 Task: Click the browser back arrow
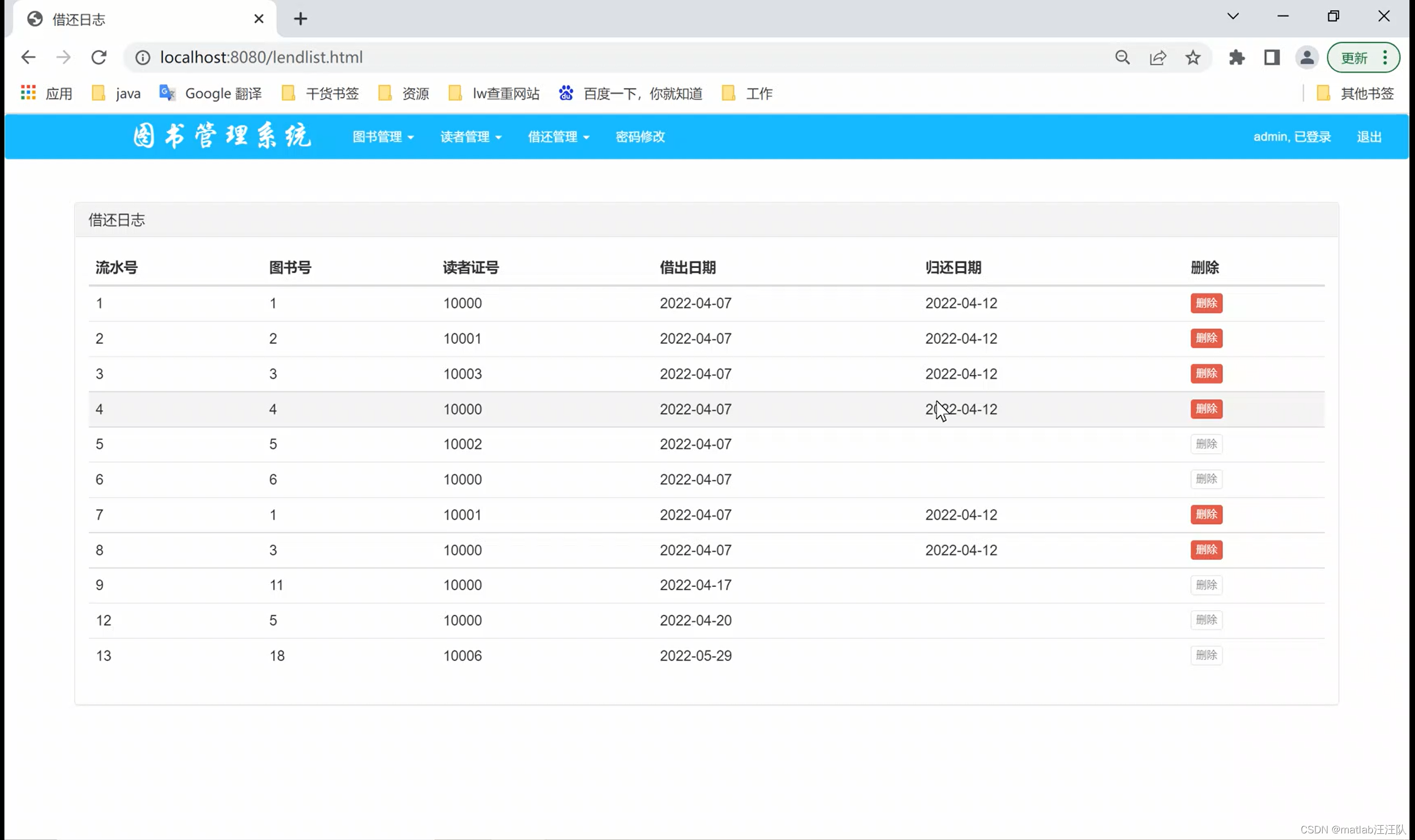pos(28,57)
